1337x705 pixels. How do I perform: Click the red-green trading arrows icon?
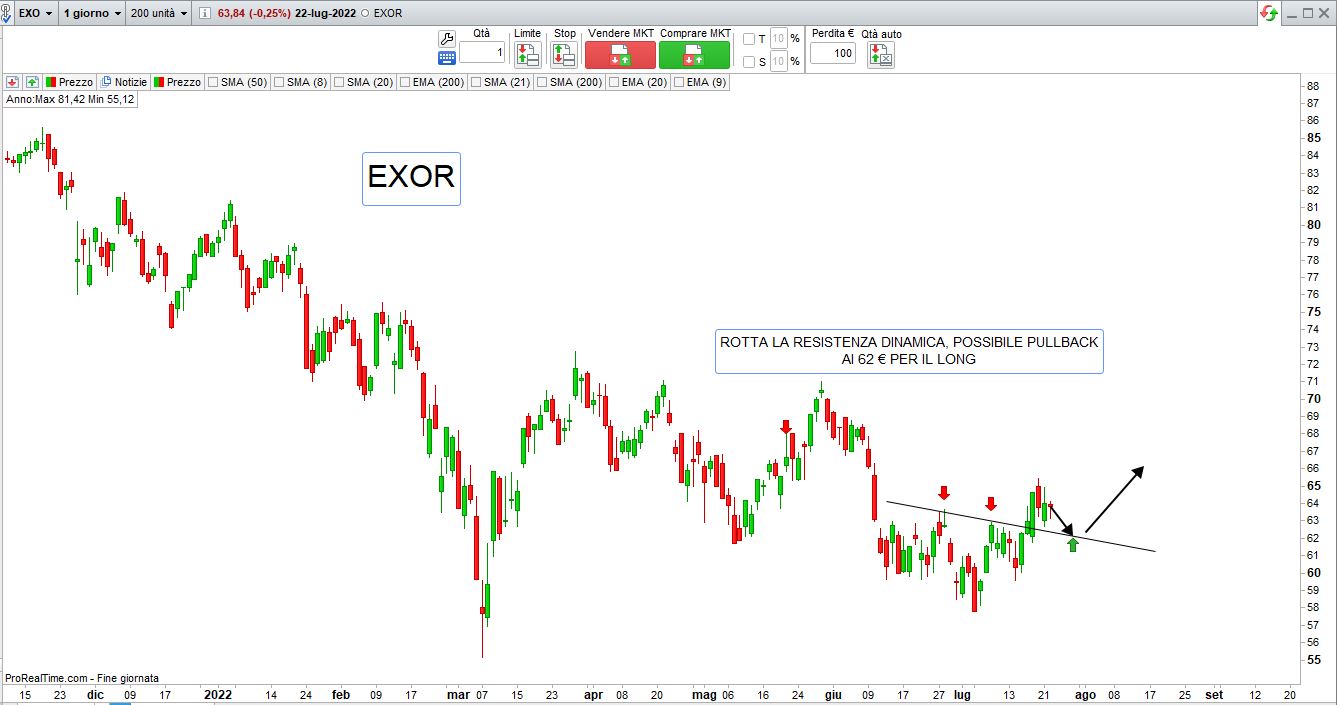tap(1269, 13)
